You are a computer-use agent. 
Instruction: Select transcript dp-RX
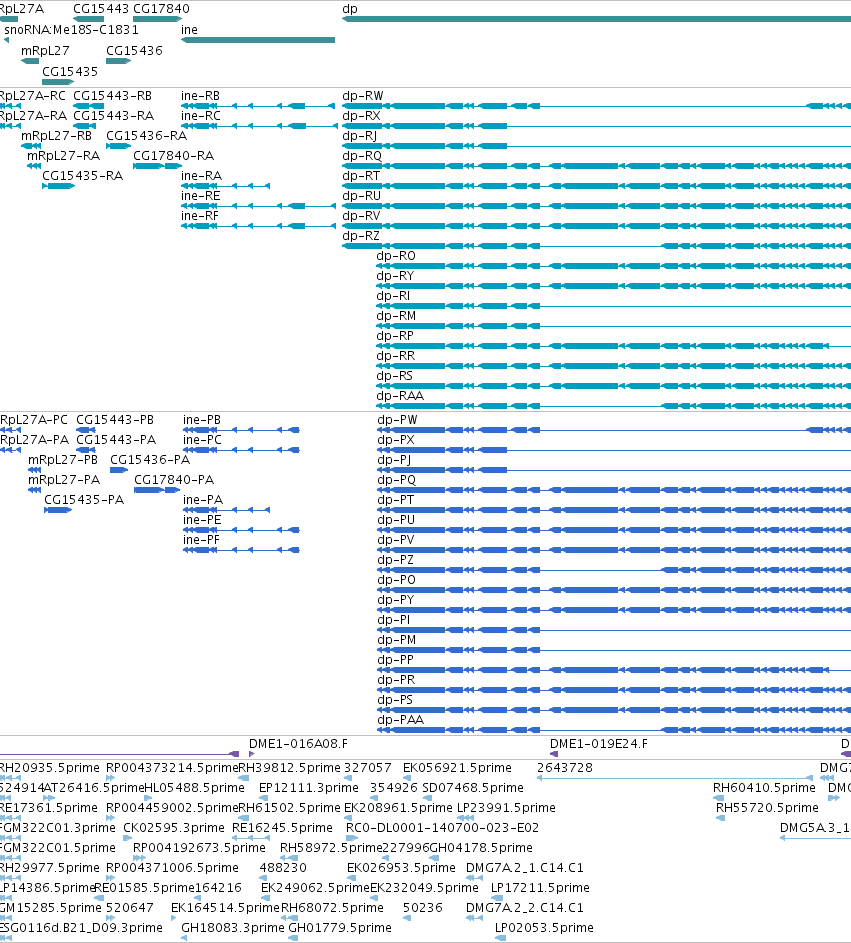tap(596, 126)
